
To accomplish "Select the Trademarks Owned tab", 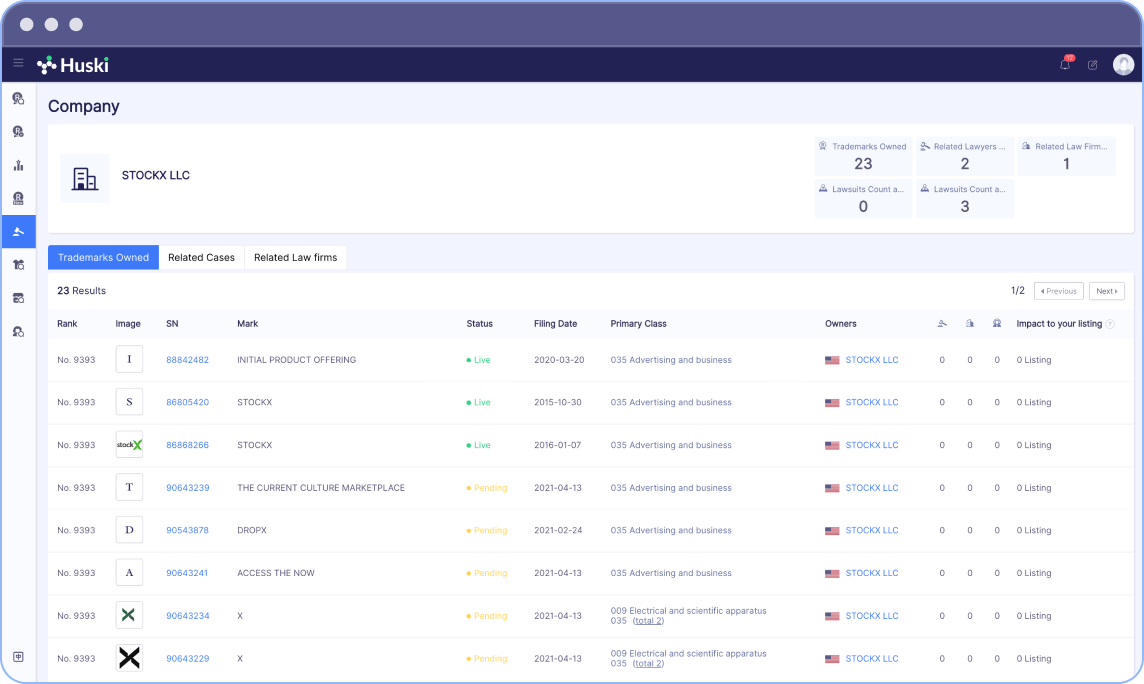I will 103,258.
